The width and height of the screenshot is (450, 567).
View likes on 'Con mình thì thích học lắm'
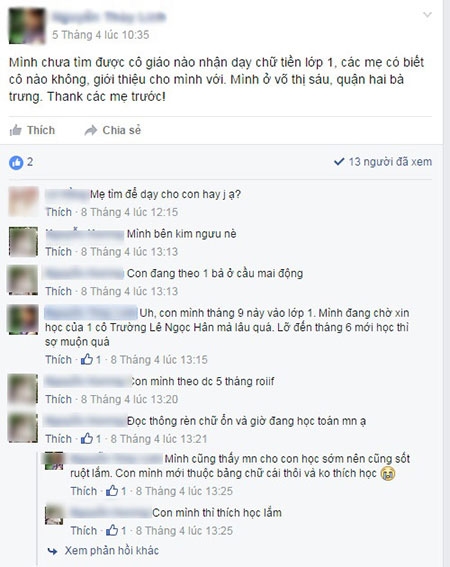[x=116, y=530]
